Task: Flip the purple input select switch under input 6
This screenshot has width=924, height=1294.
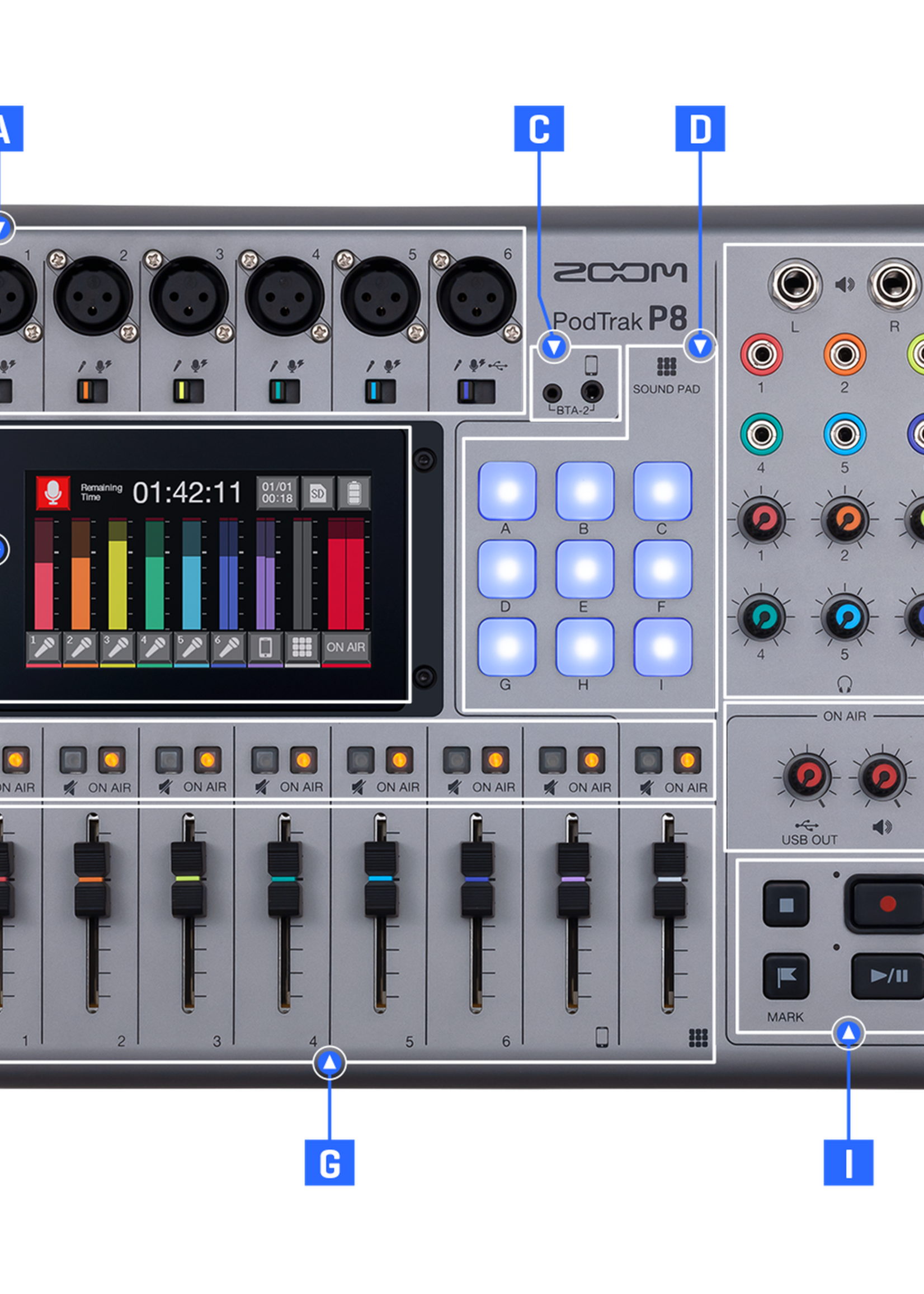Action: 476,391
